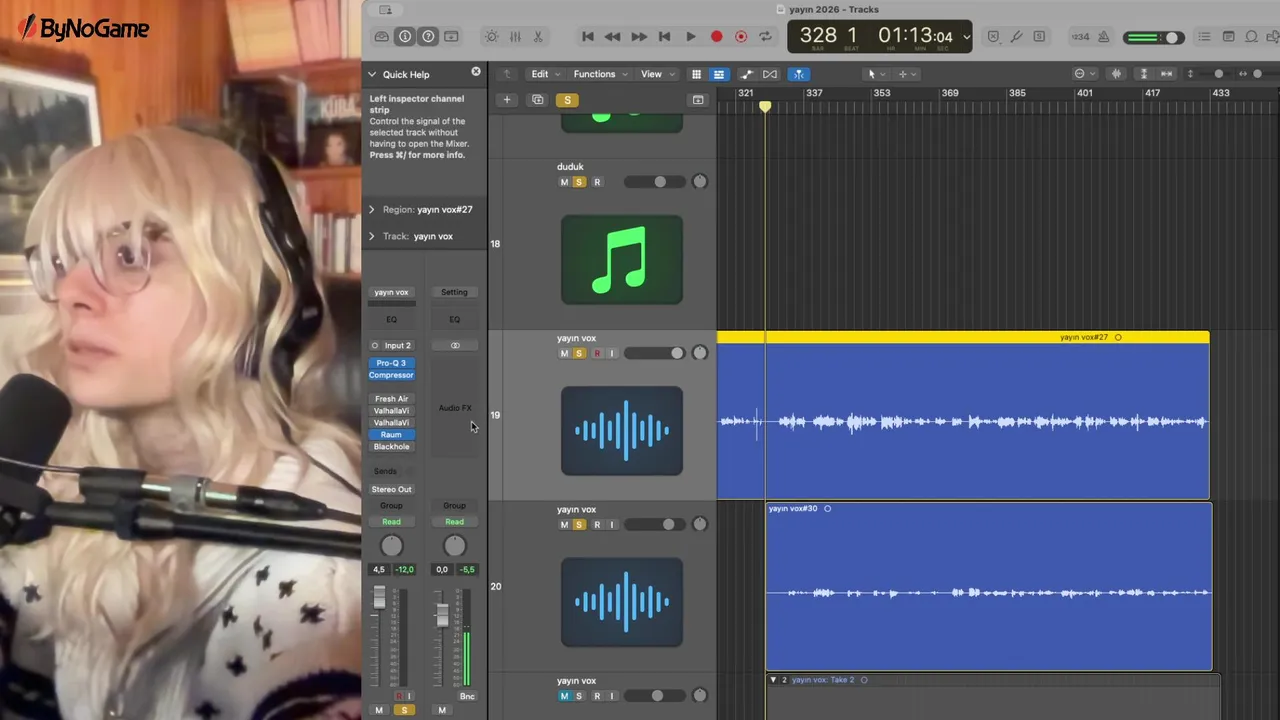Open the Mixer faders icon
Screen dimensions: 1280x720
click(515, 37)
